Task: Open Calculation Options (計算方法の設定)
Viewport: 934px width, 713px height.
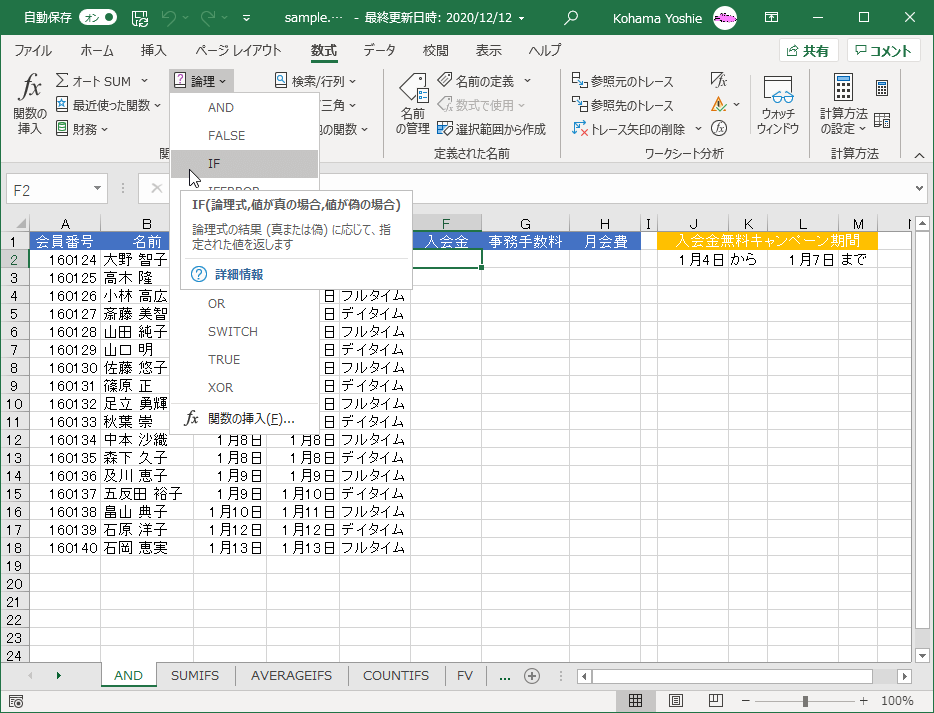Action: tap(843, 104)
